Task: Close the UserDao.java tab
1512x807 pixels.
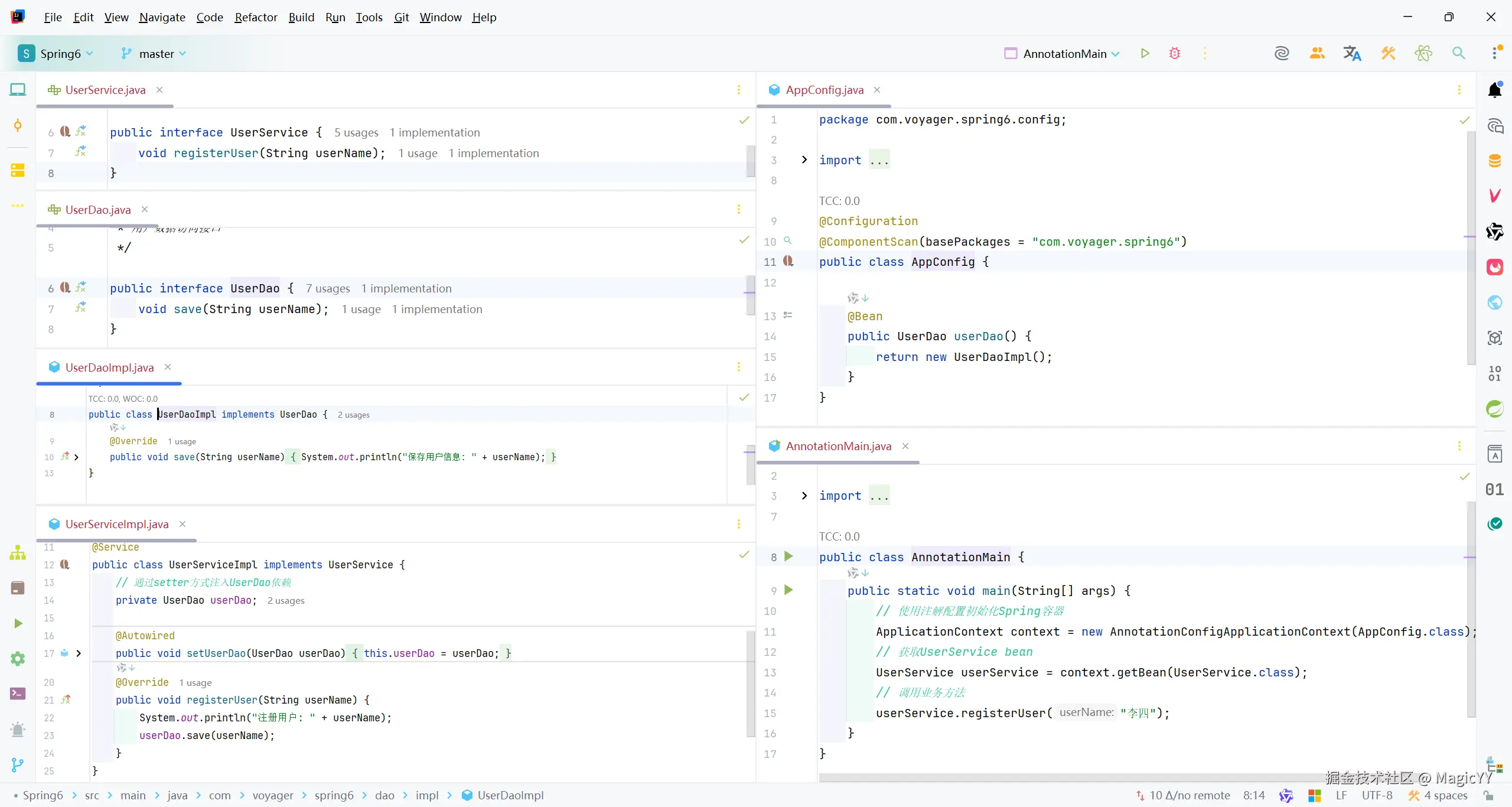Action: [x=145, y=209]
